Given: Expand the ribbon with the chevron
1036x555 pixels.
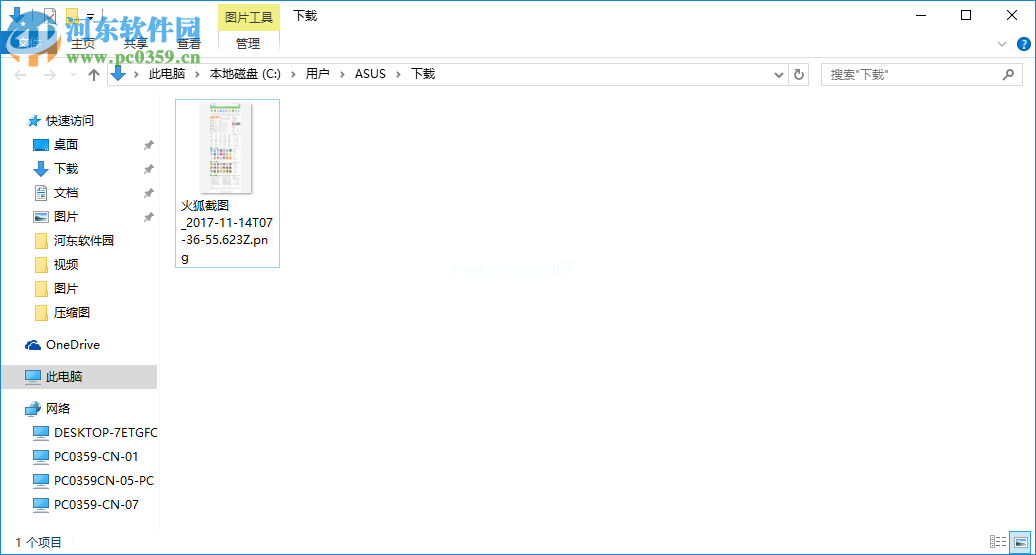Looking at the screenshot, I should [1002, 44].
